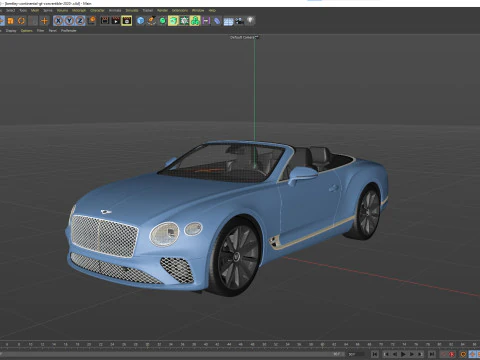Go to the start of the animation

click(375, 354)
